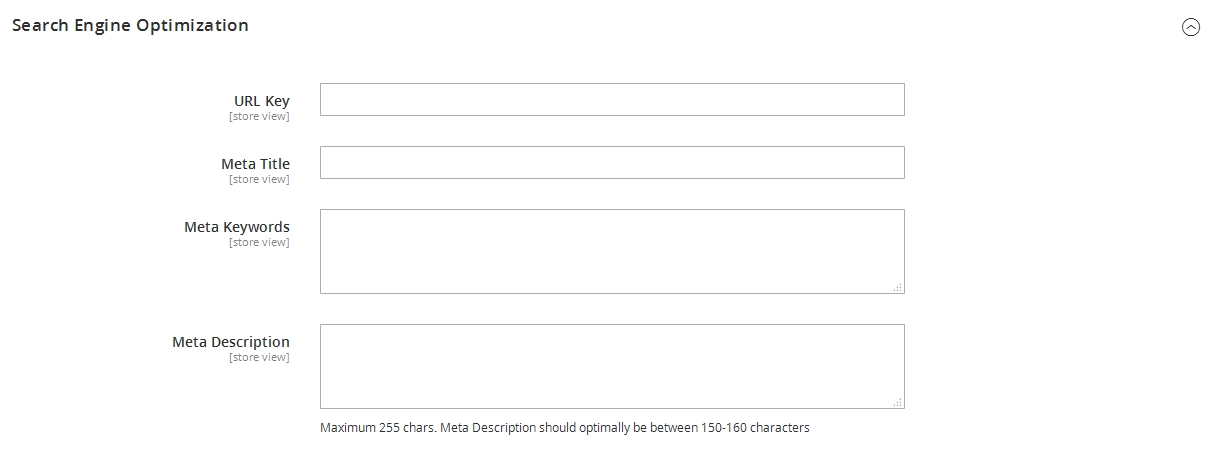This screenshot has height=457, width=1209.
Task: Click the URL Key label
Action: (261, 101)
